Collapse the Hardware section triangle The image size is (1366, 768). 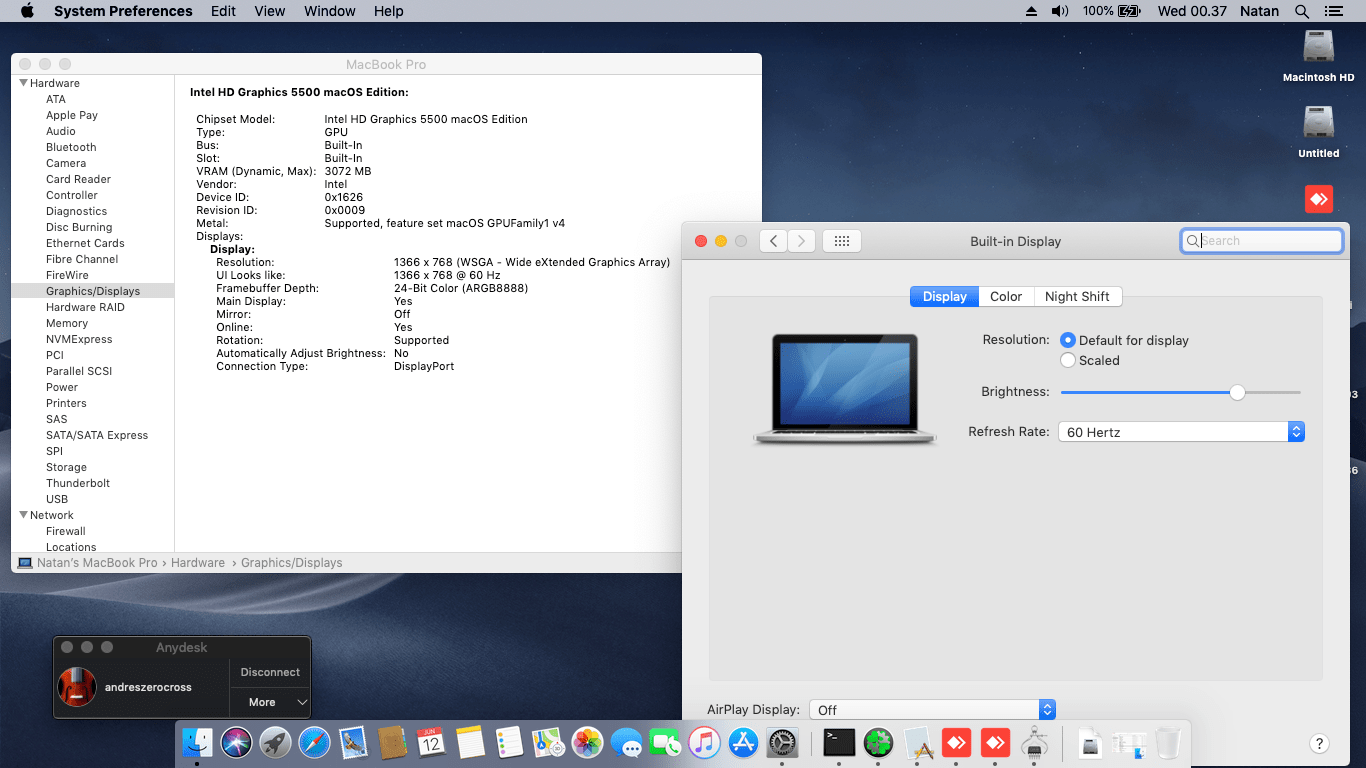point(23,83)
